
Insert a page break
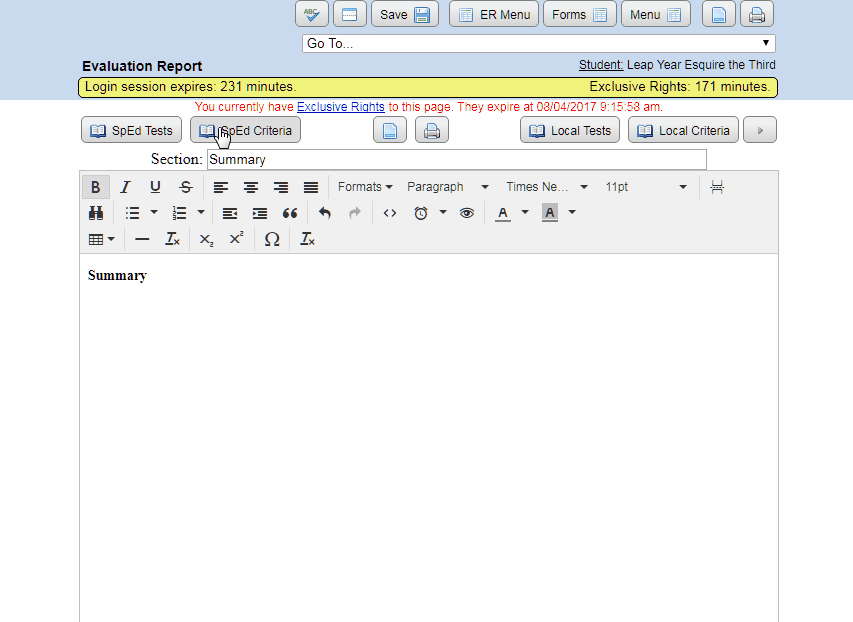click(x=717, y=187)
